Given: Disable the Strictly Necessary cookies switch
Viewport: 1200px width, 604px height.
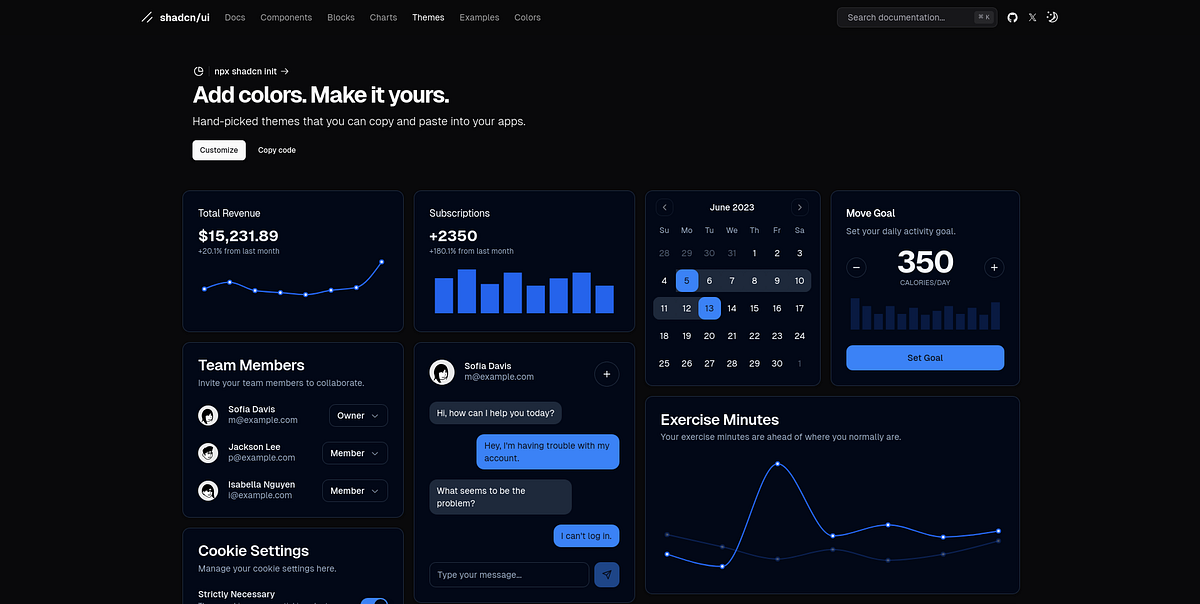Looking at the screenshot, I should pyautogui.click(x=375, y=601).
